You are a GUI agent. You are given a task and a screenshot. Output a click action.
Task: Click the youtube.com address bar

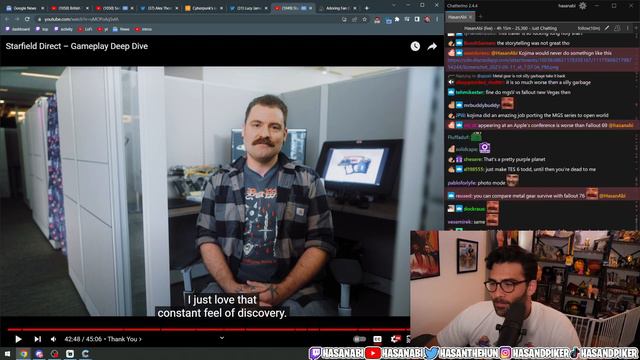[188, 19]
